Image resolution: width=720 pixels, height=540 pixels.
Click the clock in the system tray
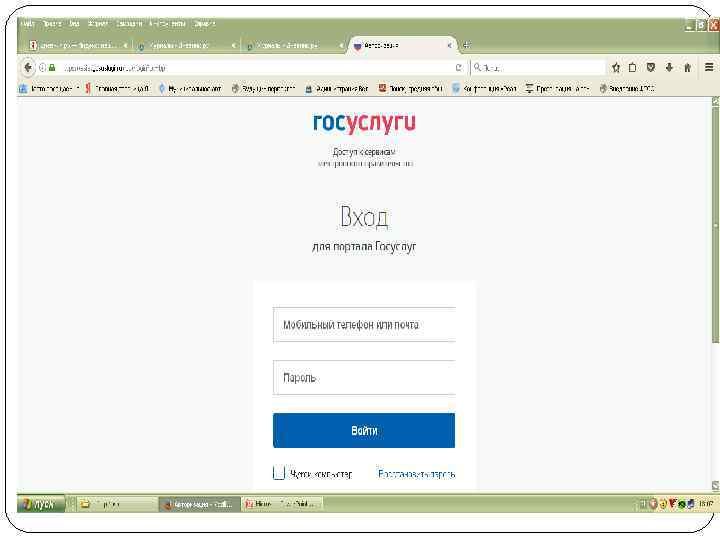pyautogui.click(x=706, y=504)
